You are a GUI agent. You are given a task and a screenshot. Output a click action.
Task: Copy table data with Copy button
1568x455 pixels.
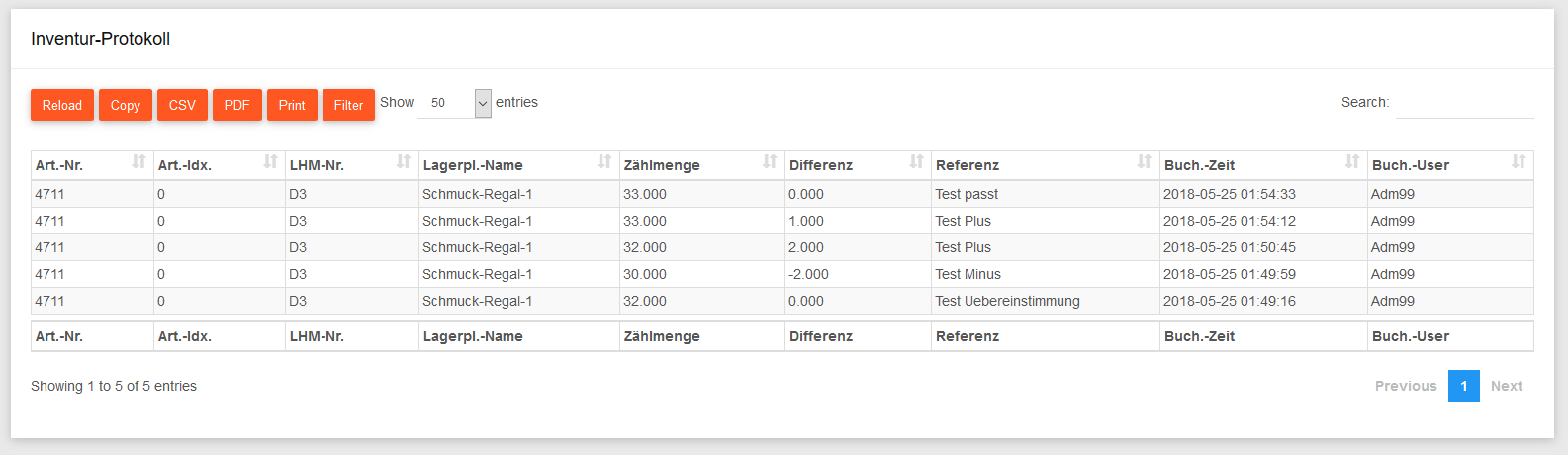[126, 105]
